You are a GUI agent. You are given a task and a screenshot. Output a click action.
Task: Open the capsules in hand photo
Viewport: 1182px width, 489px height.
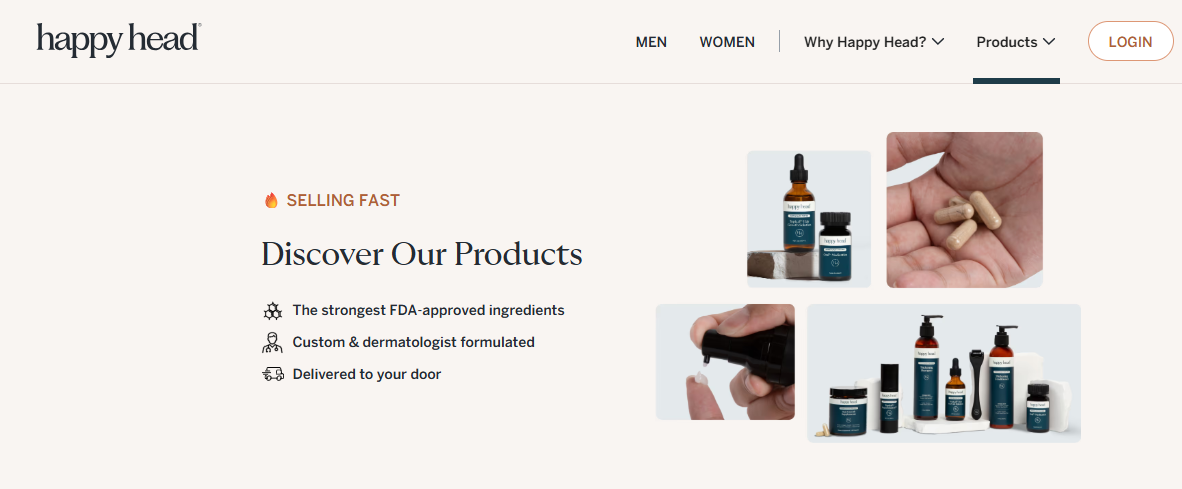(x=964, y=210)
